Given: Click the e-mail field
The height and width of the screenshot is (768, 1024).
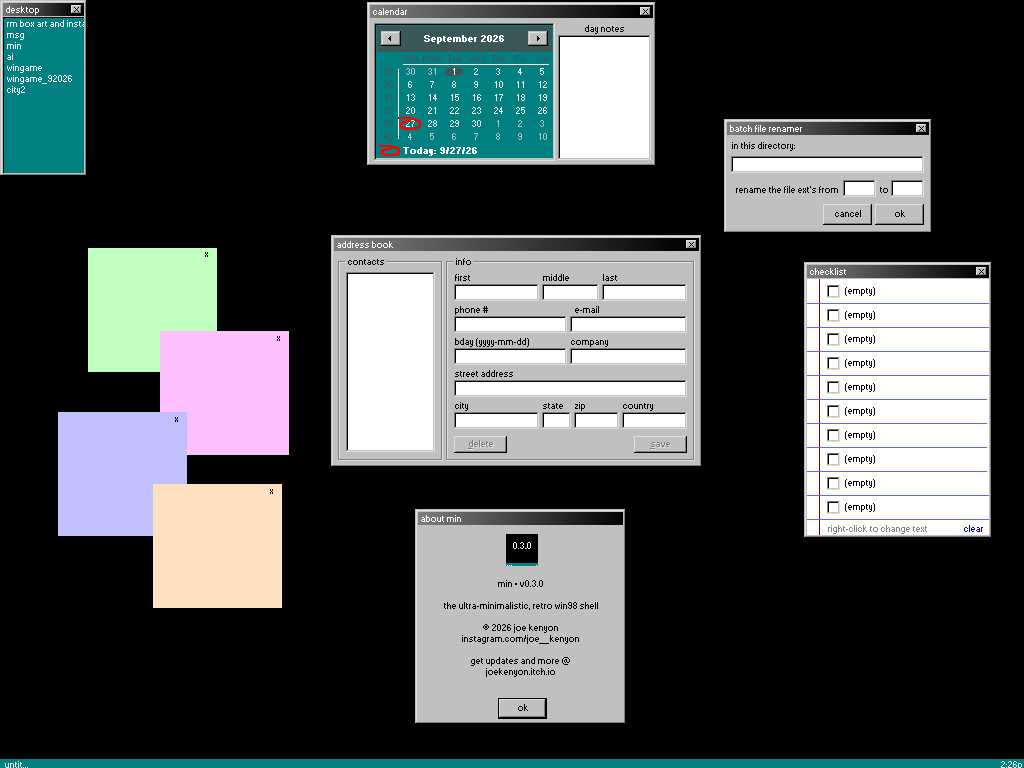Looking at the screenshot, I should coord(628,324).
